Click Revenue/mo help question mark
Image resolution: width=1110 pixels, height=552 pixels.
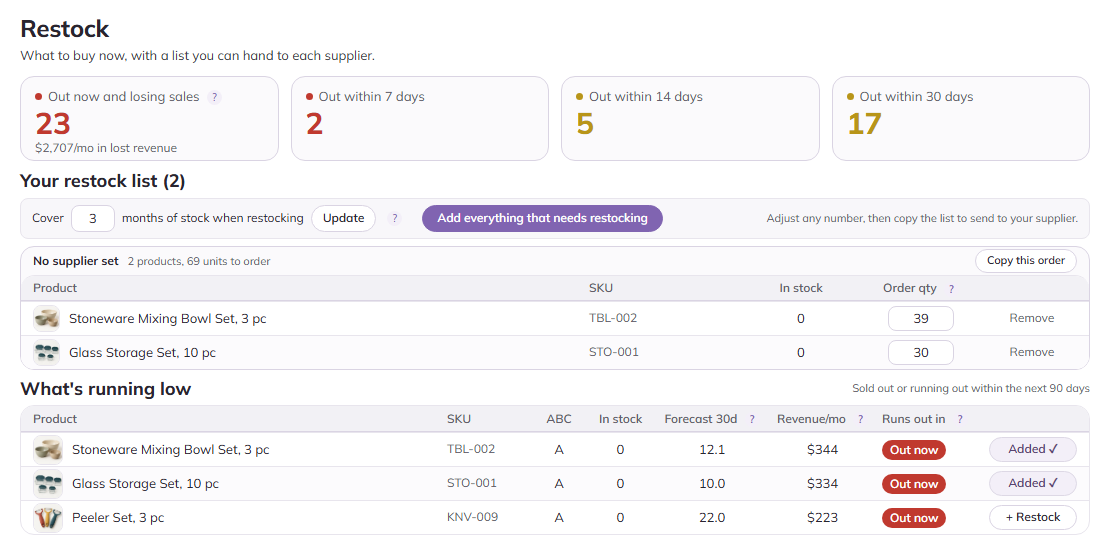[x=860, y=419]
